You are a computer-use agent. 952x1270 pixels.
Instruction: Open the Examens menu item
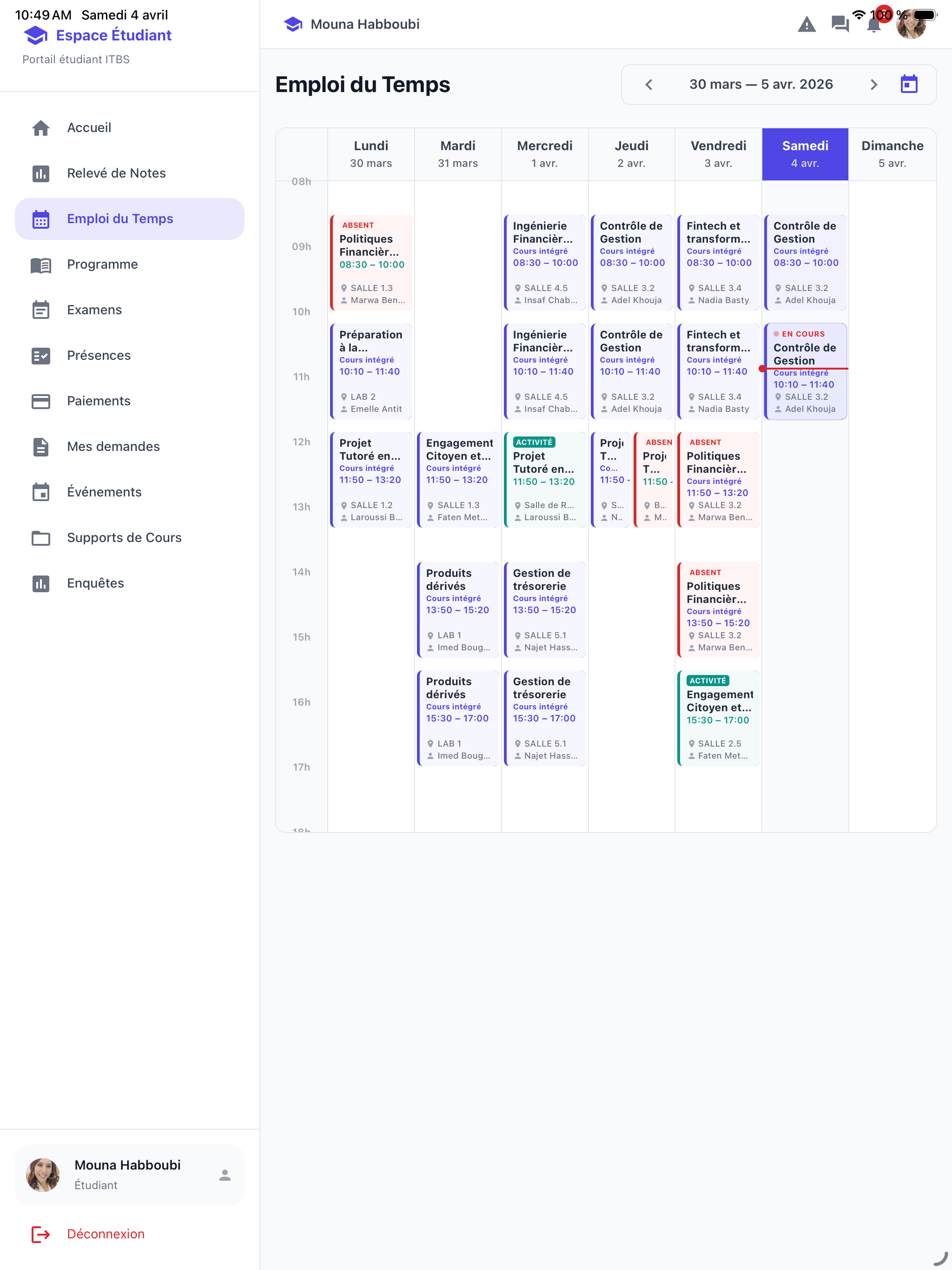pyautogui.click(x=130, y=310)
